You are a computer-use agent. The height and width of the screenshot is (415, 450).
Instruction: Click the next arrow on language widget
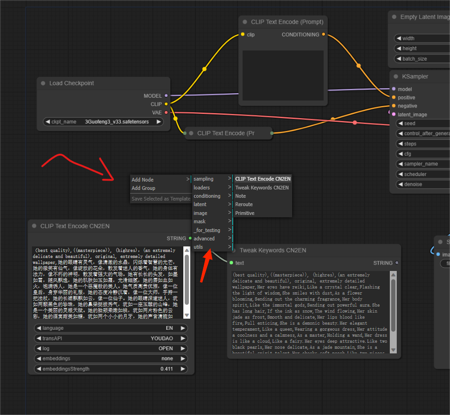click(x=183, y=328)
